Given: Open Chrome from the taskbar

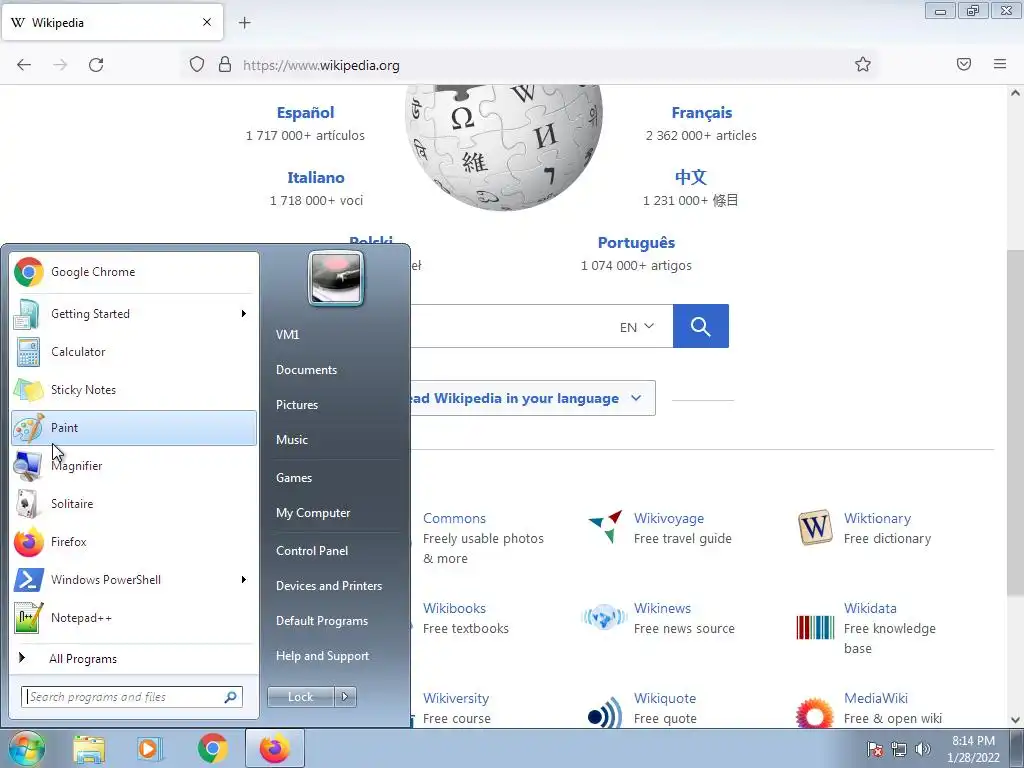Looking at the screenshot, I should 212,749.
